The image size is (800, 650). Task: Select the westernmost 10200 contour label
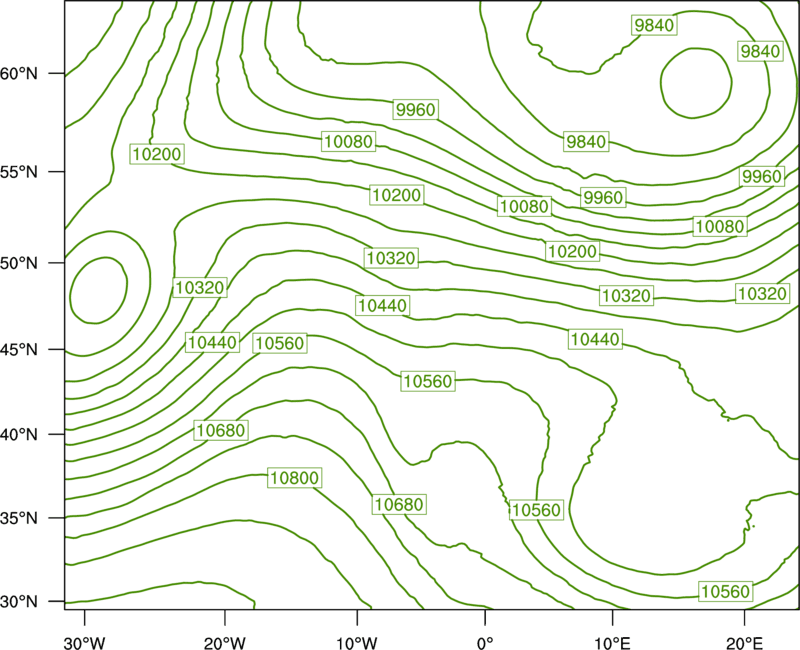click(x=157, y=154)
